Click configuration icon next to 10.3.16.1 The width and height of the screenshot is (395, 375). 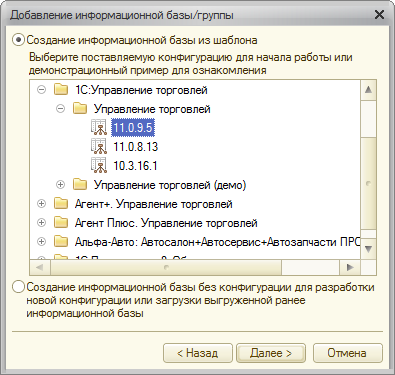coord(99,166)
